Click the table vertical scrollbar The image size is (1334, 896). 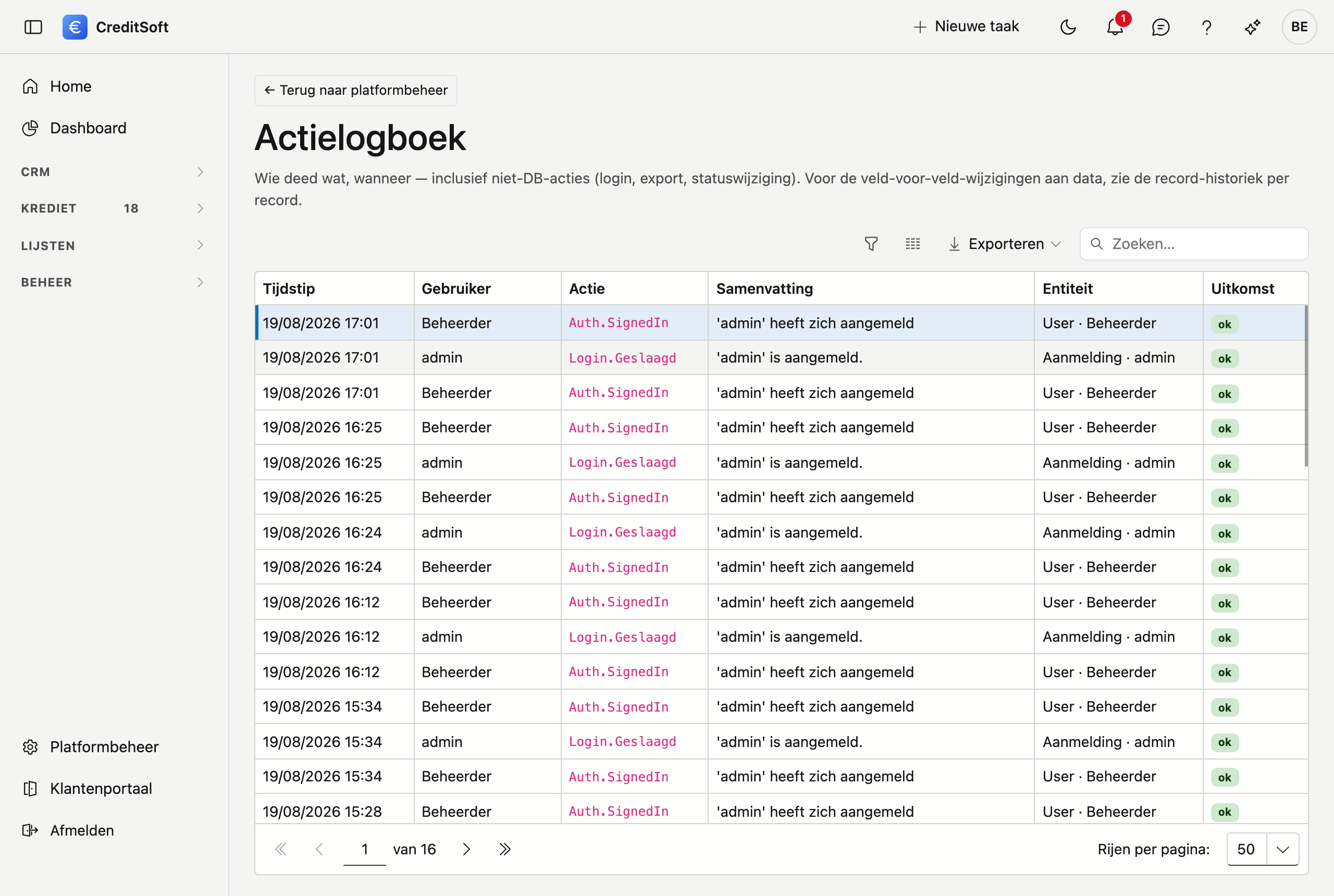tap(1306, 387)
